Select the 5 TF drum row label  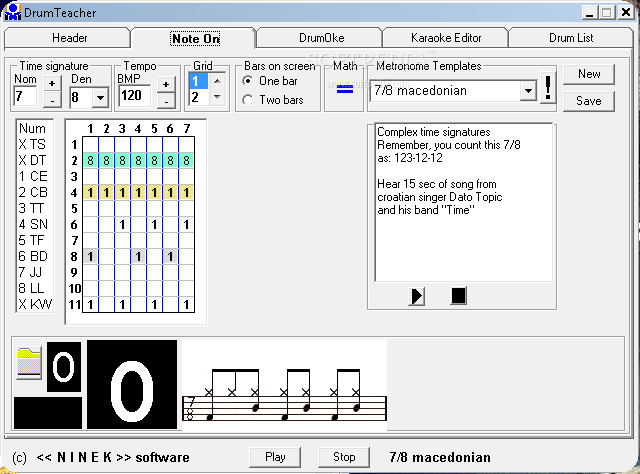point(33,240)
